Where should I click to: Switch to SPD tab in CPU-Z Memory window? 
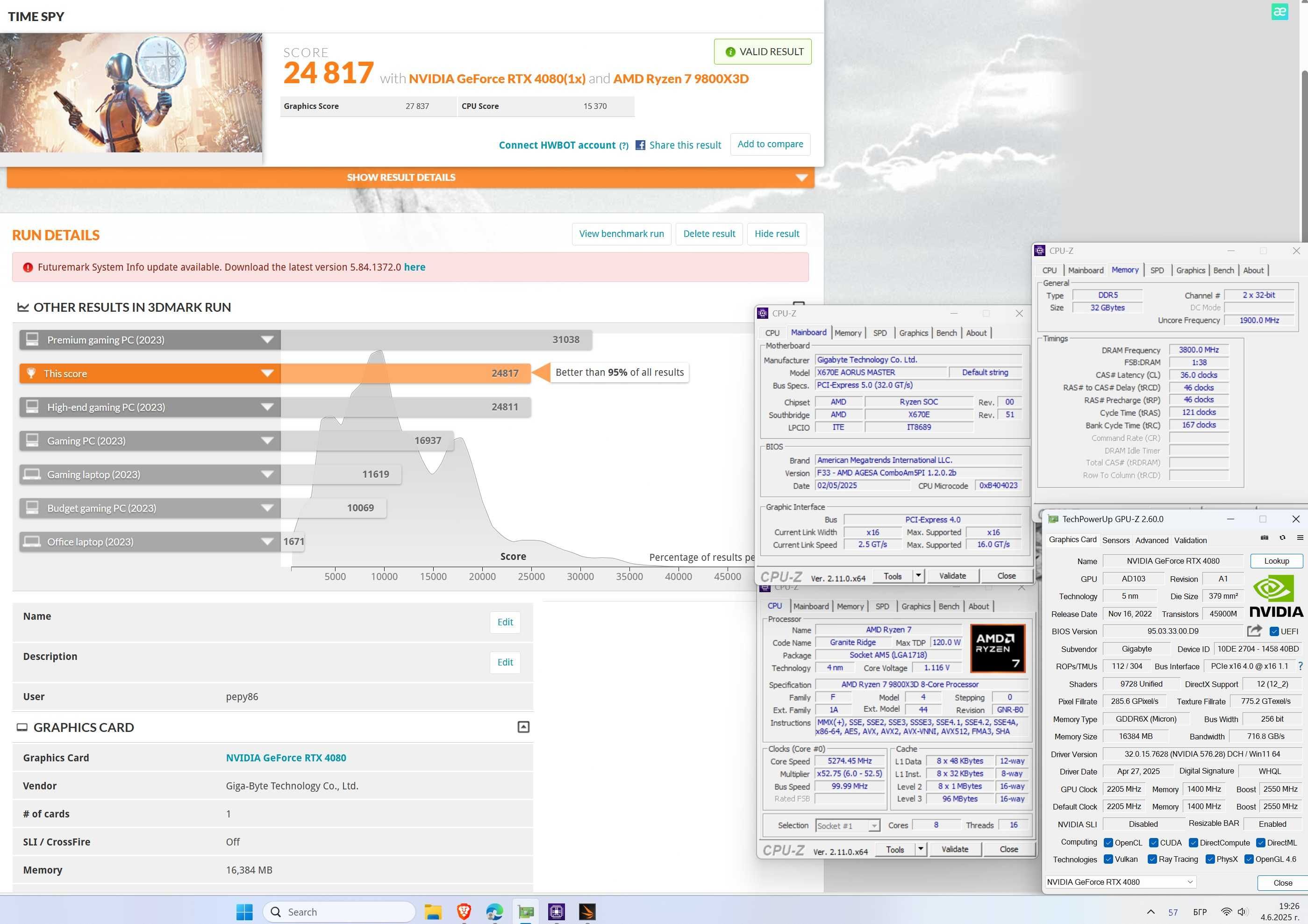tap(1157, 270)
